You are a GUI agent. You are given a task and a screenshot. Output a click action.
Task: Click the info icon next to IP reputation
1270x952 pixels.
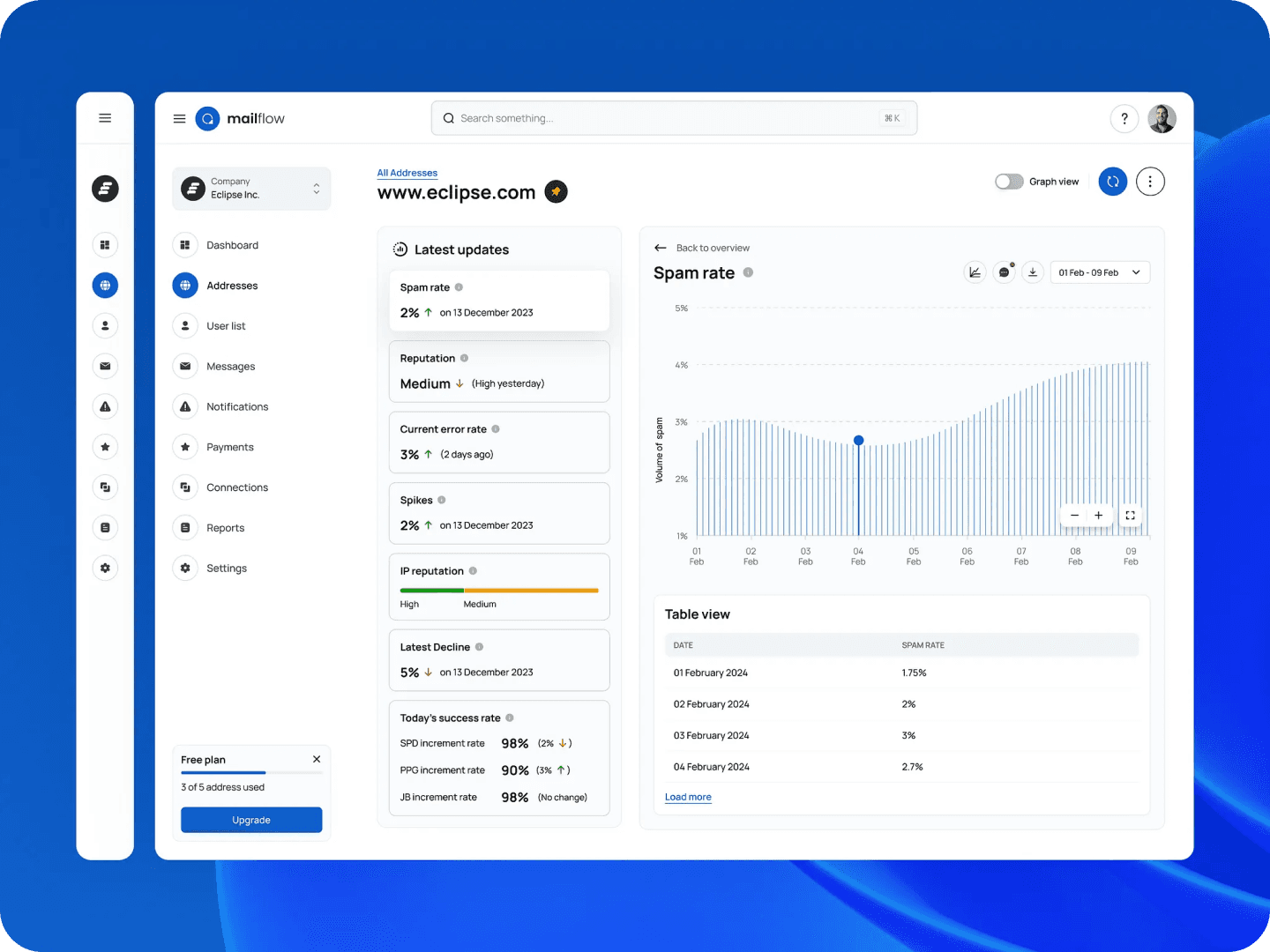(473, 571)
